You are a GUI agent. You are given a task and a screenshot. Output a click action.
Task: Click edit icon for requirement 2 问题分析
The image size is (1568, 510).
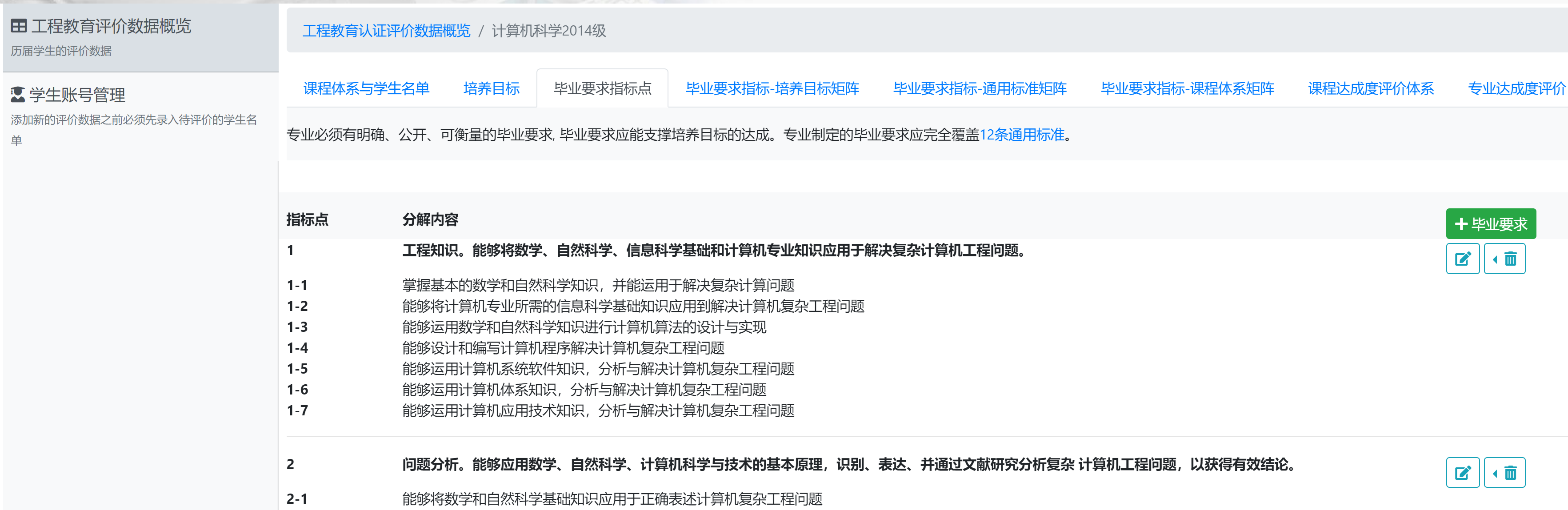[x=1462, y=473]
